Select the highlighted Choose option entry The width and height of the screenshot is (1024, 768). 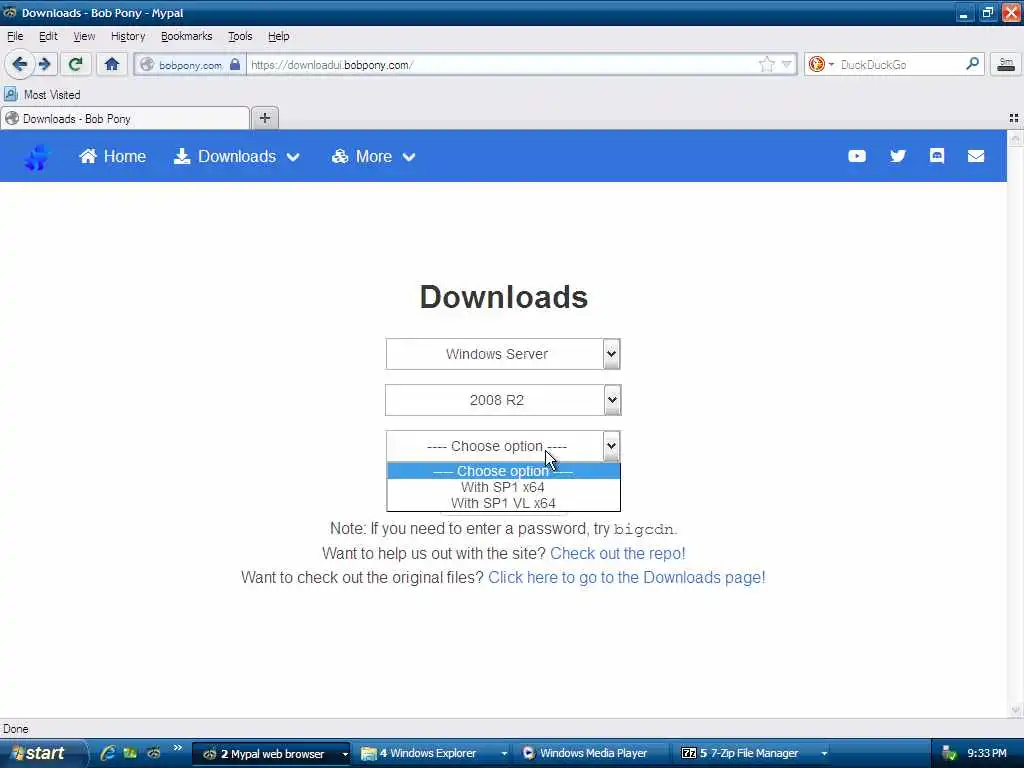point(504,471)
